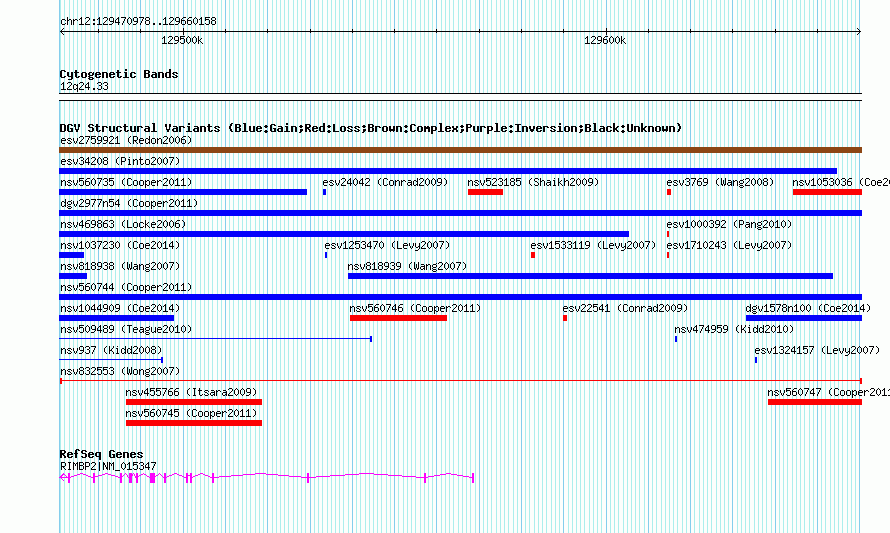Viewport: 890px width, 533px height.
Task: Open RIMBP2|NM_015347 gene label
Action: tap(108, 466)
